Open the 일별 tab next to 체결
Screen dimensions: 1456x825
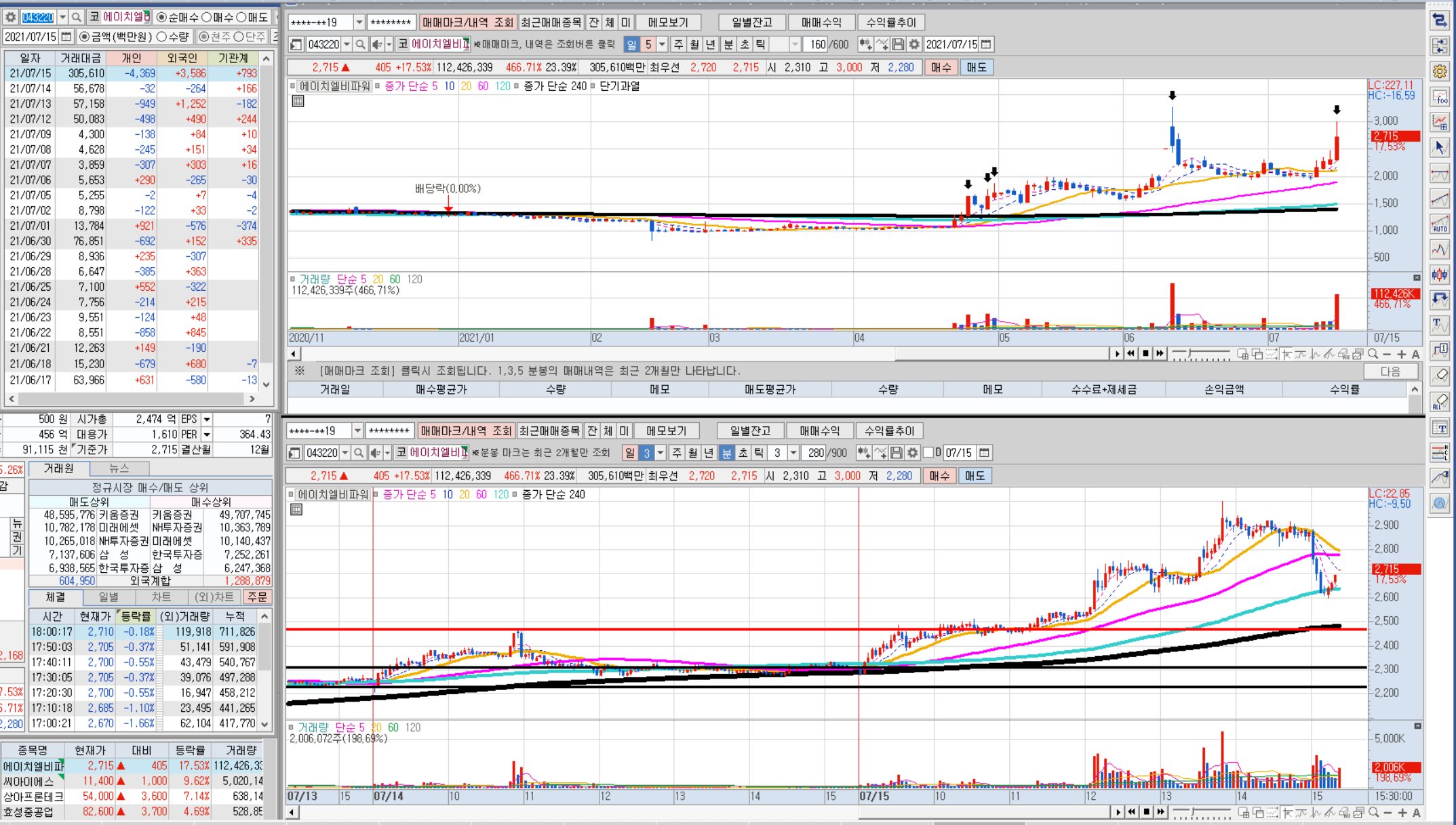(x=109, y=597)
